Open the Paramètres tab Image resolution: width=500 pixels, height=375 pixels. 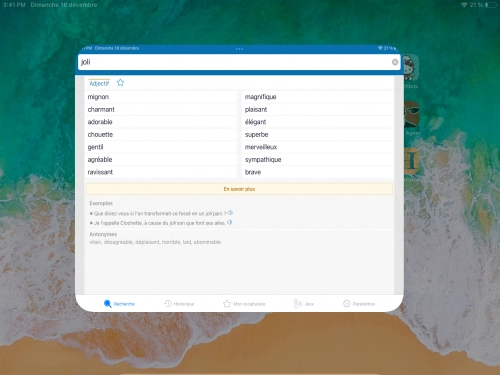(x=359, y=304)
